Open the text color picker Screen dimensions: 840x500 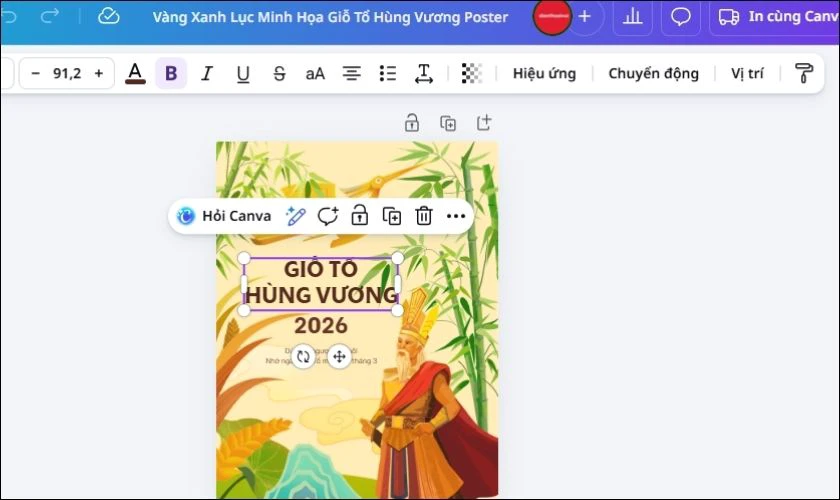coord(135,73)
